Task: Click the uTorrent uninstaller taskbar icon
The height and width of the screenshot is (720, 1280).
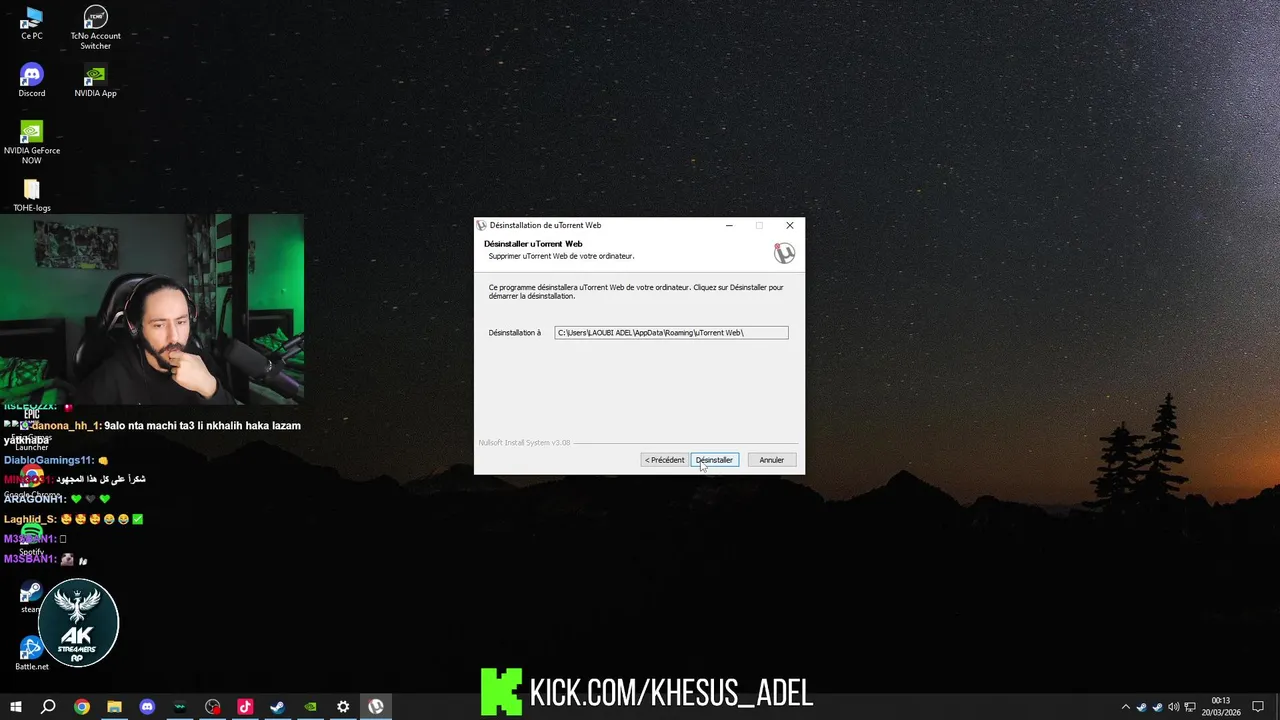Action: pyautogui.click(x=376, y=707)
